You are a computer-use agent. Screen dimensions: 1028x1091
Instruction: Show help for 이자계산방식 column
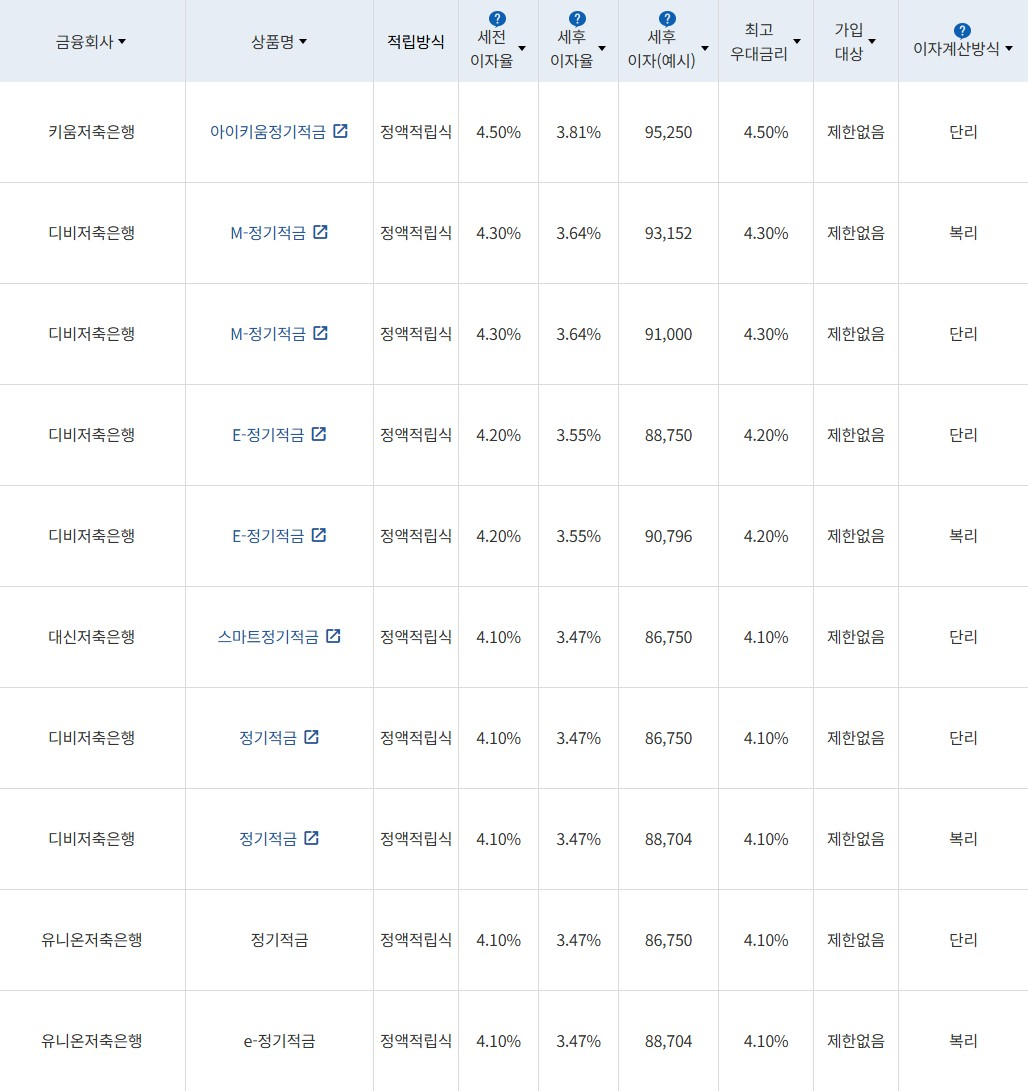(x=962, y=31)
